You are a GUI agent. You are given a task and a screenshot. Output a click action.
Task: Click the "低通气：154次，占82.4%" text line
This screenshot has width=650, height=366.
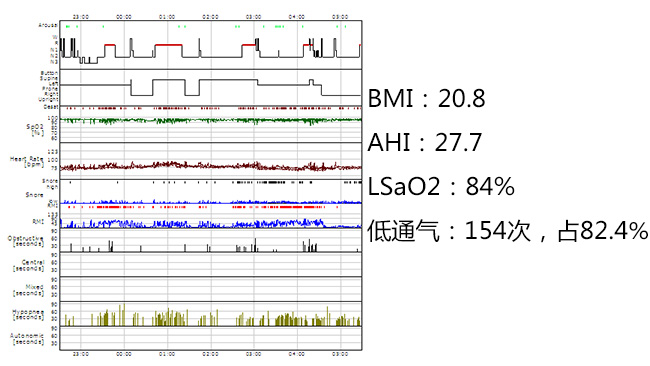[508, 230]
